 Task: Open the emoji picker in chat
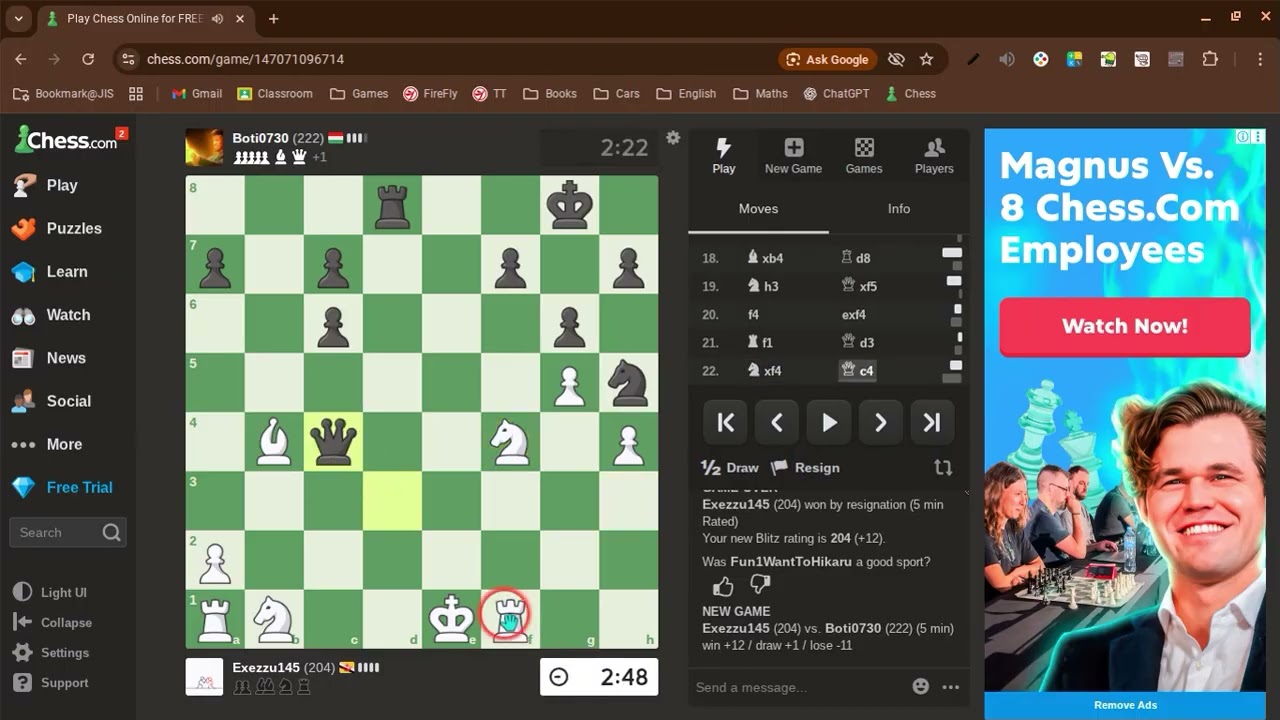(921, 687)
